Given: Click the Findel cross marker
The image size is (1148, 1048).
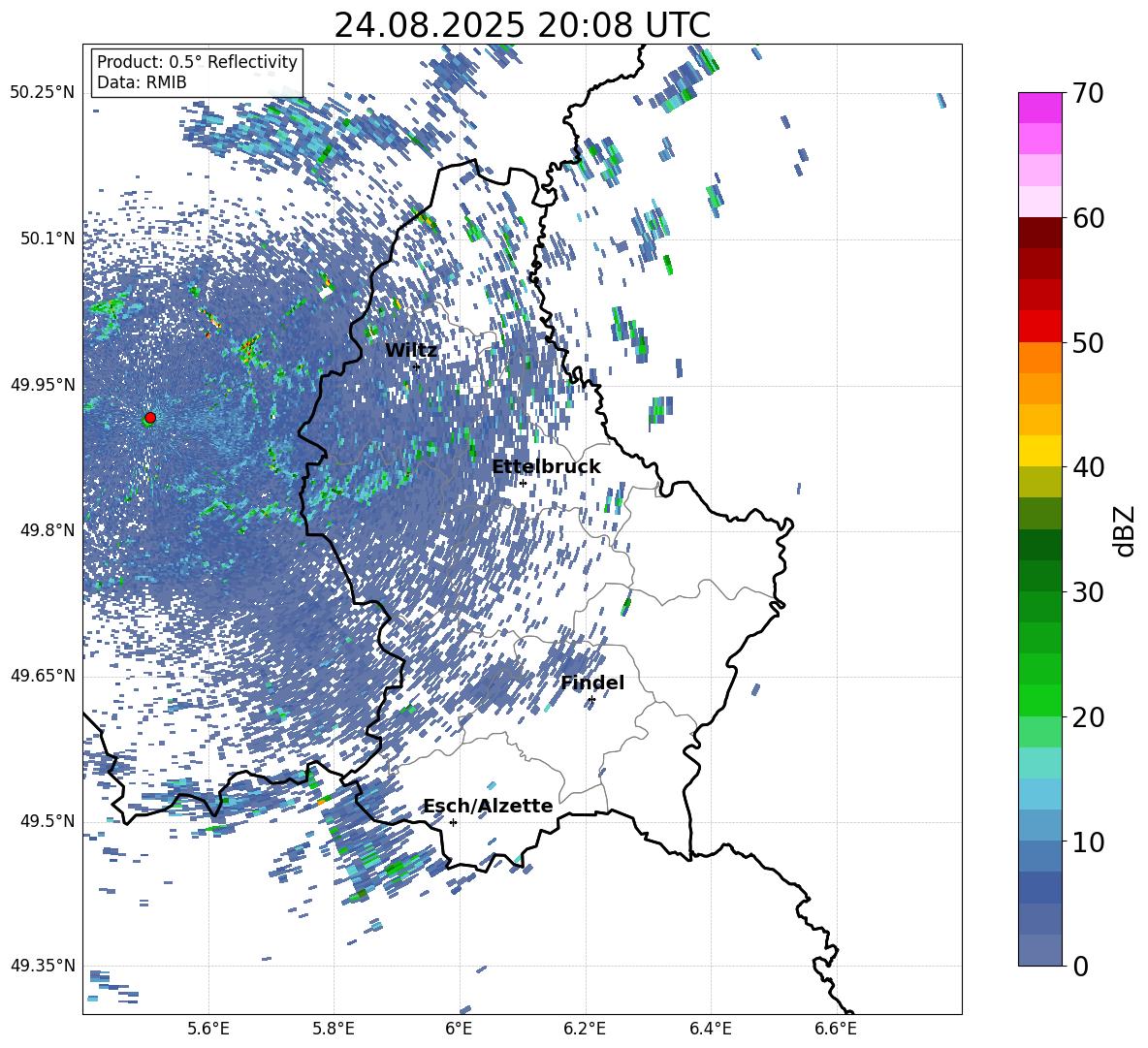Looking at the screenshot, I should (x=591, y=700).
